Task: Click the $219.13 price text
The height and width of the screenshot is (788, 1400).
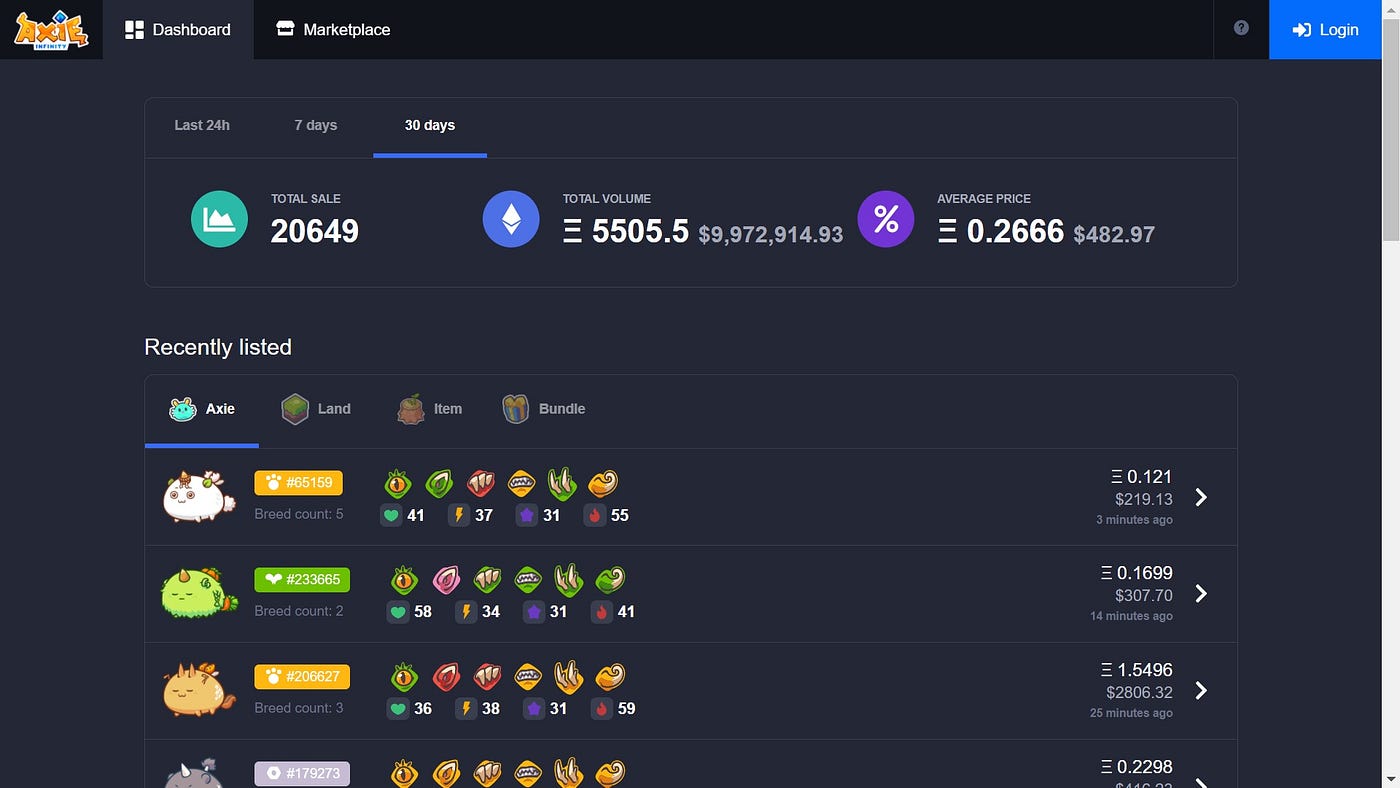Action: pyautogui.click(x=1143, y=499)
